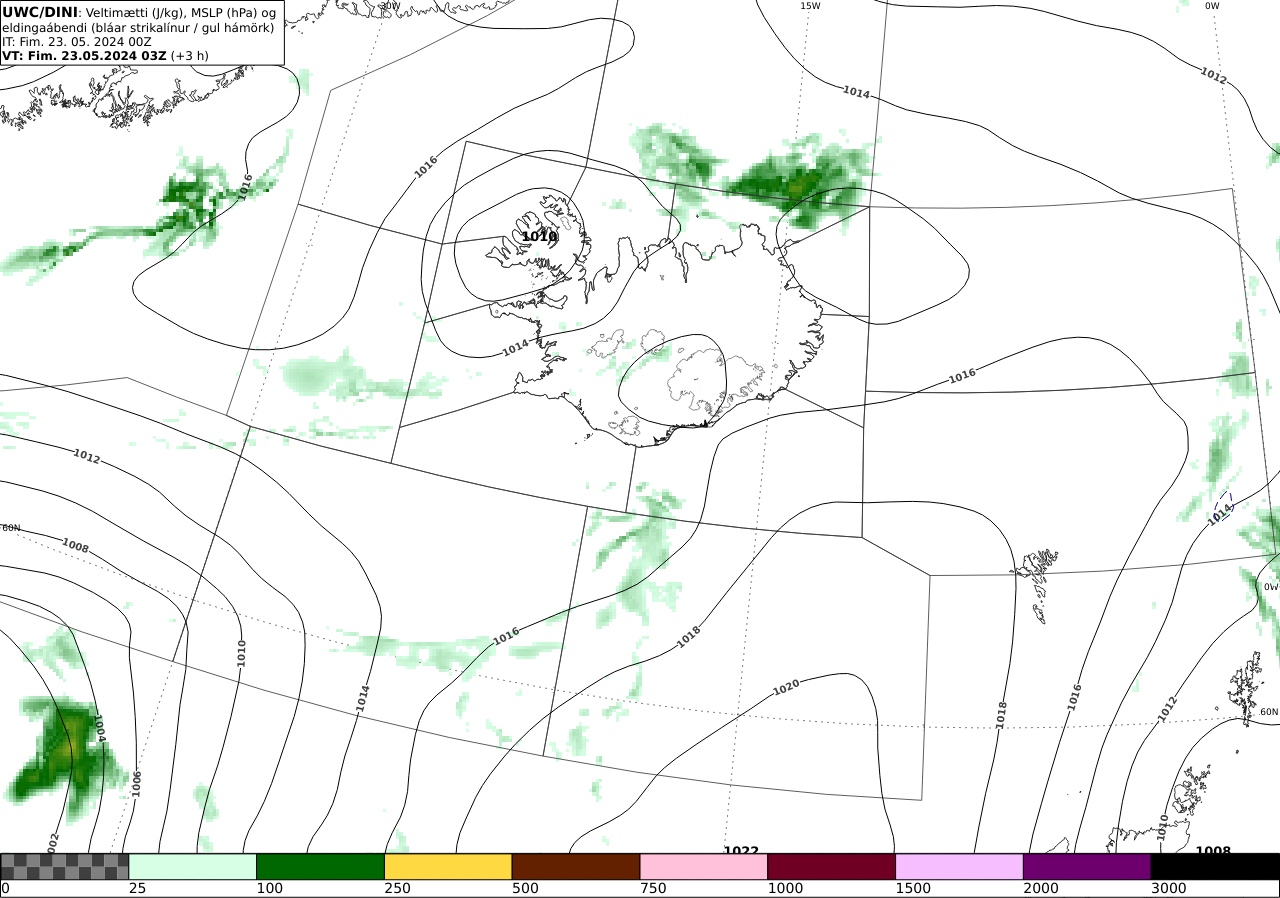The height and width of the screenshot is (898, 1280).
Task: Click the "IT: Fim. 23. 05. 2024 00Z" line
Action: pos(77,42)
